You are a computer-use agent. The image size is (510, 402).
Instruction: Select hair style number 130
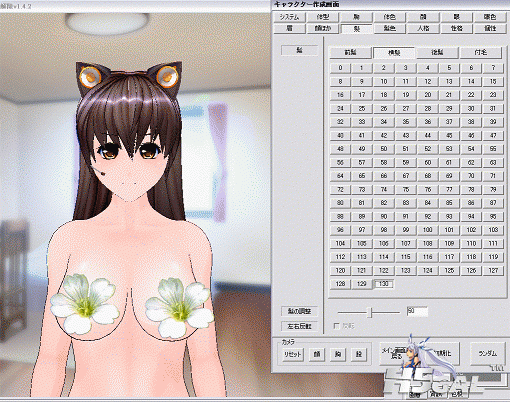(x=384, y=284)
